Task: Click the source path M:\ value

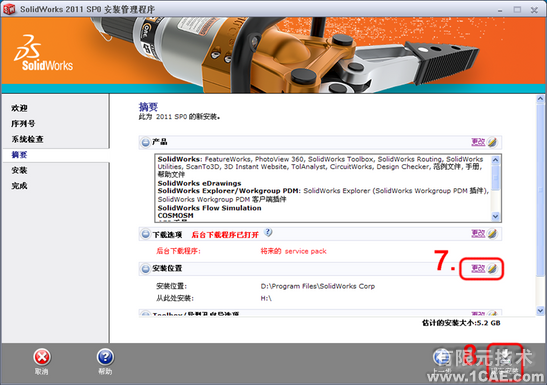Action: coord(266,299)
